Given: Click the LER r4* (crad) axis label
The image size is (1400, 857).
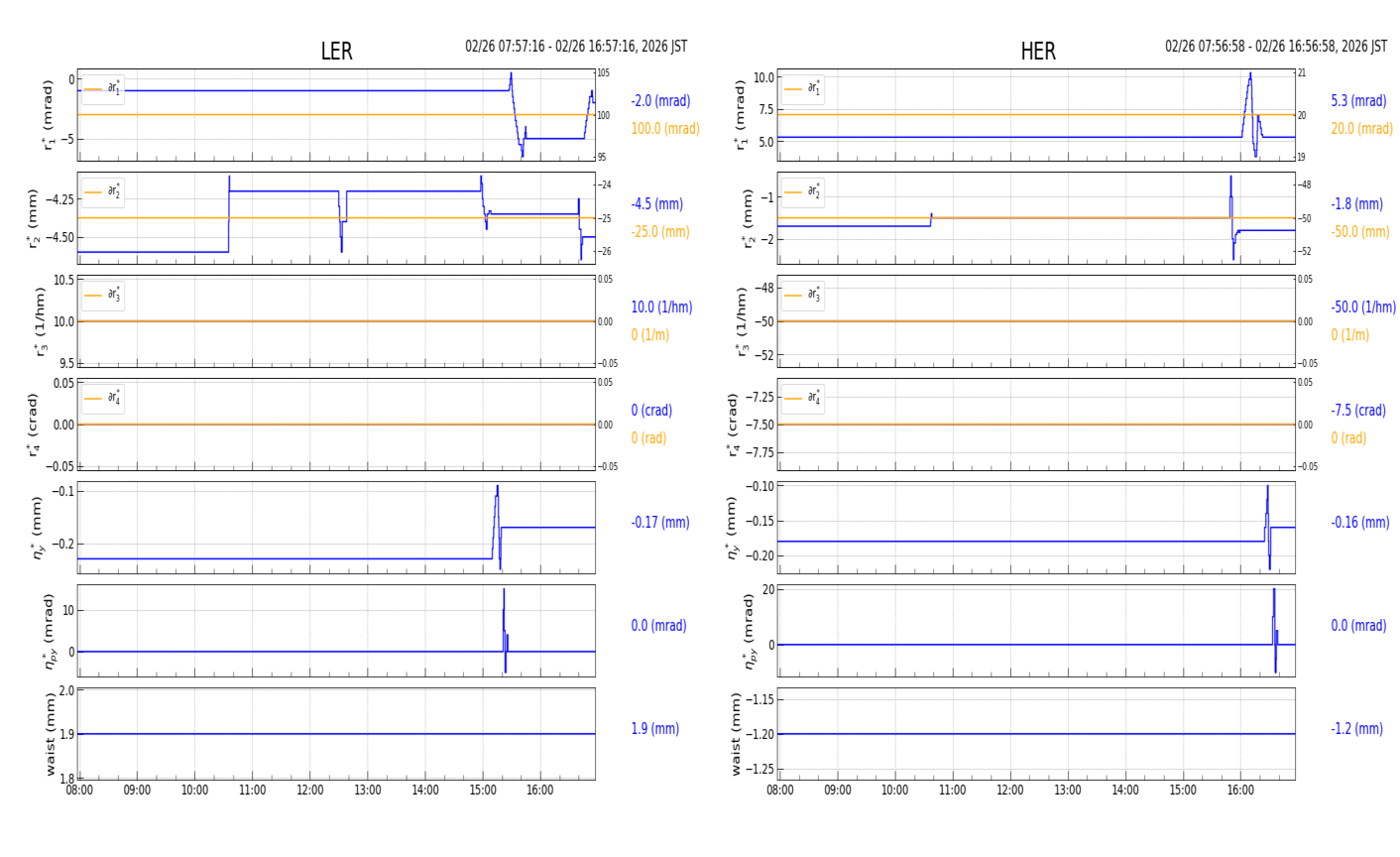Looking at the screenshot, I should coord(33,425).
